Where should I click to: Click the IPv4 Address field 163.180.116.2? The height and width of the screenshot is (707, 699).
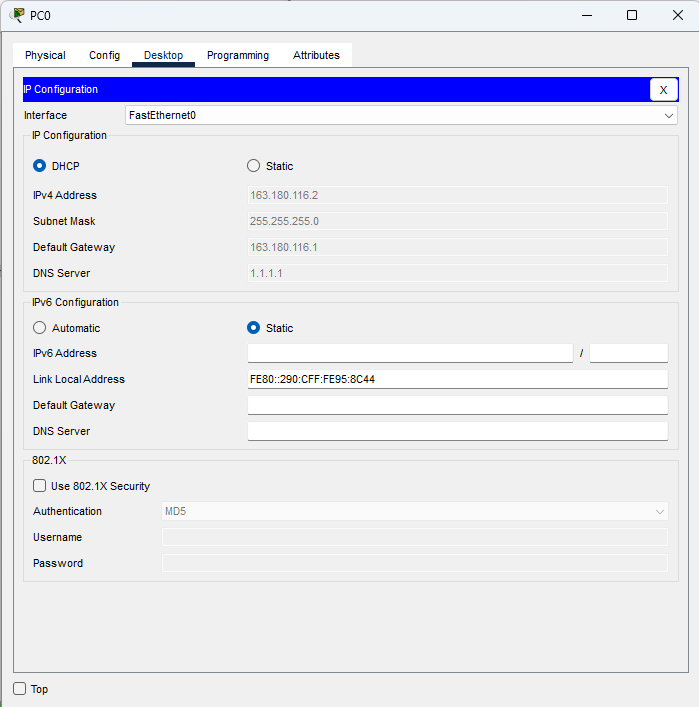457,195
